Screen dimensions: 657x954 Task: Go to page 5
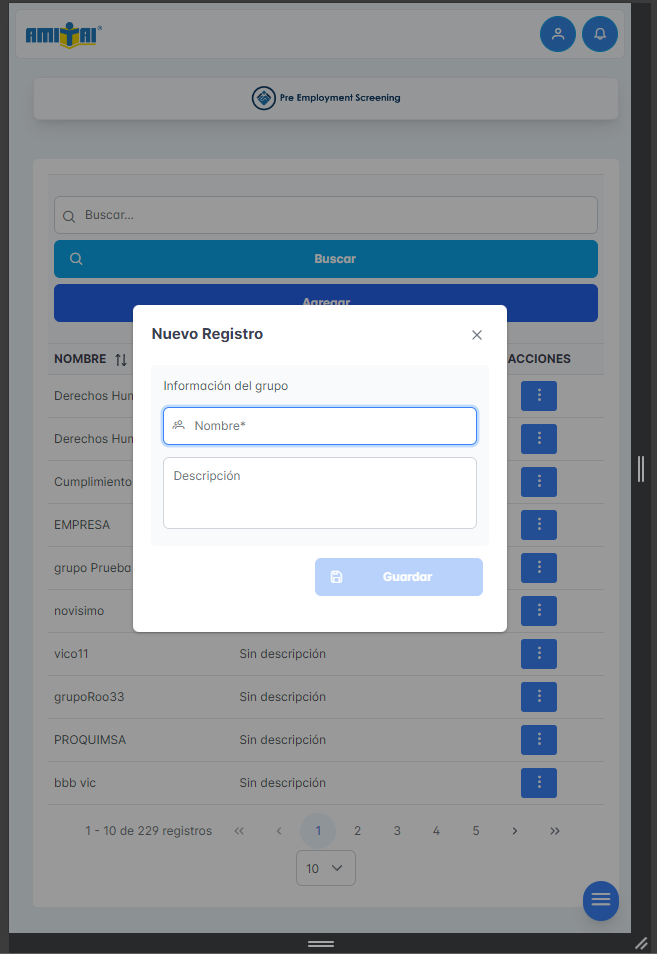coord(476,831)
